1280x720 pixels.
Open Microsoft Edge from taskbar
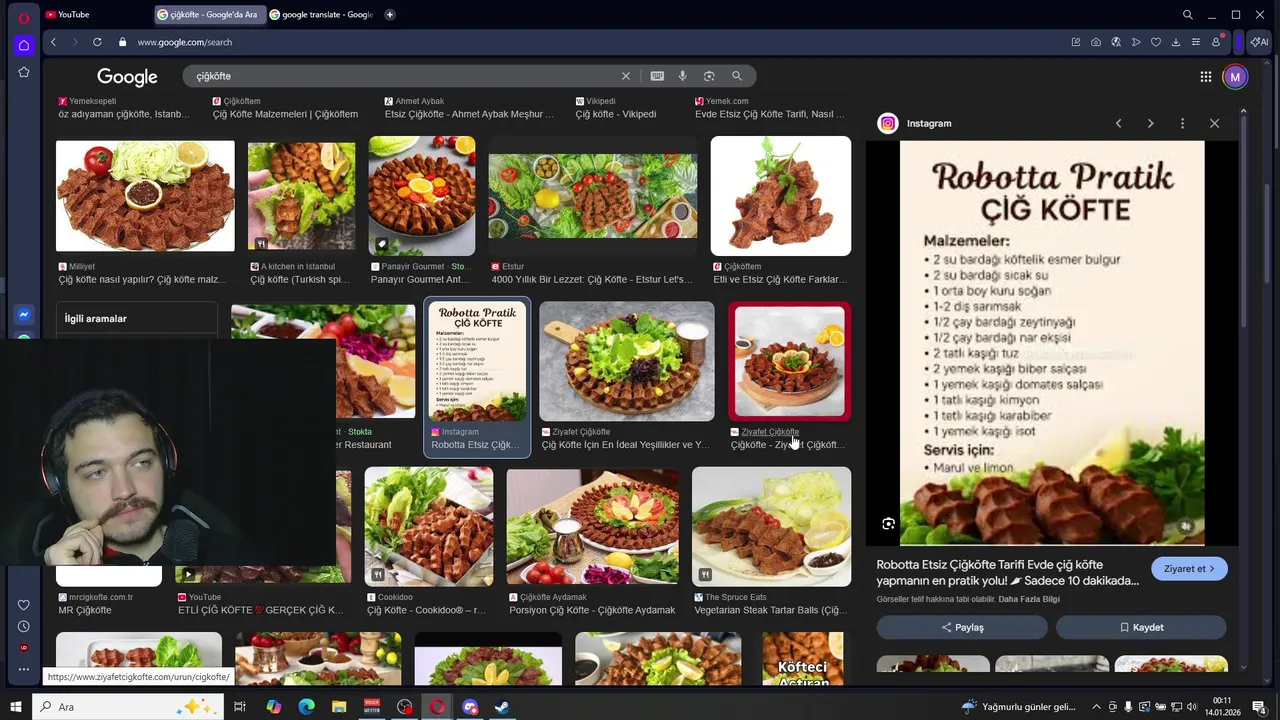click(306, 707)
